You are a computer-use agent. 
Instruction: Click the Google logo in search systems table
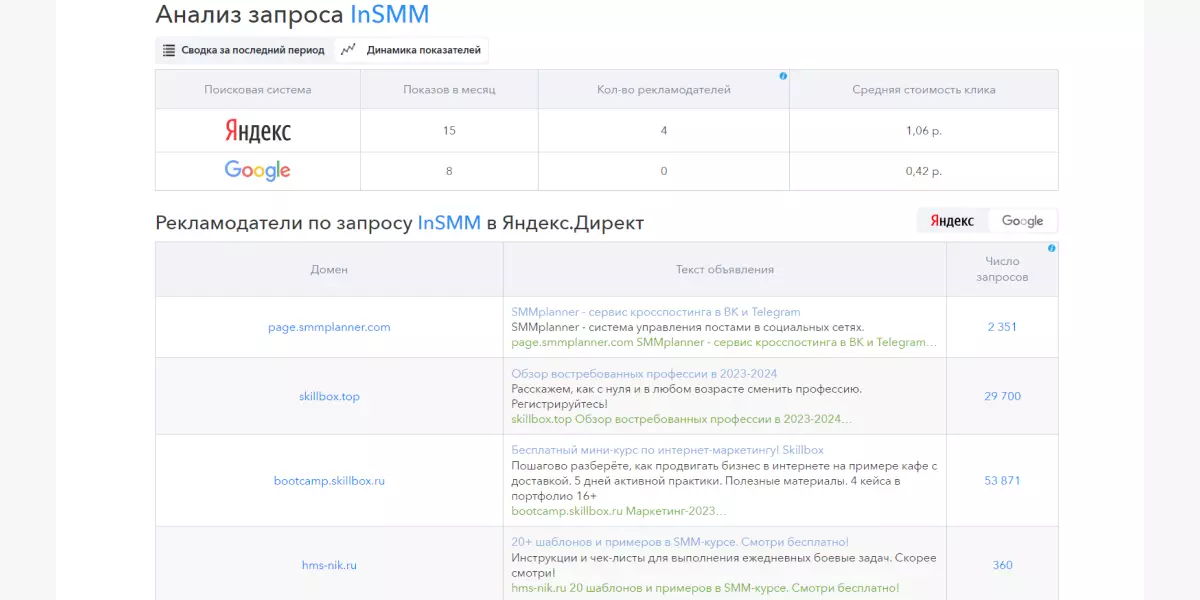(258, 171)
